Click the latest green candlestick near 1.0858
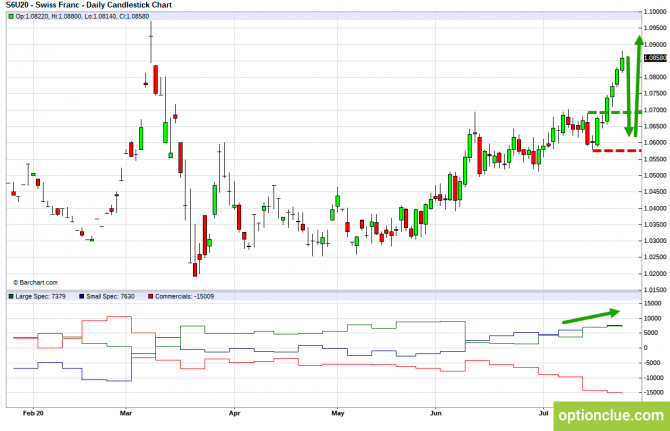The image size is (670, 431). click(623, 64)
